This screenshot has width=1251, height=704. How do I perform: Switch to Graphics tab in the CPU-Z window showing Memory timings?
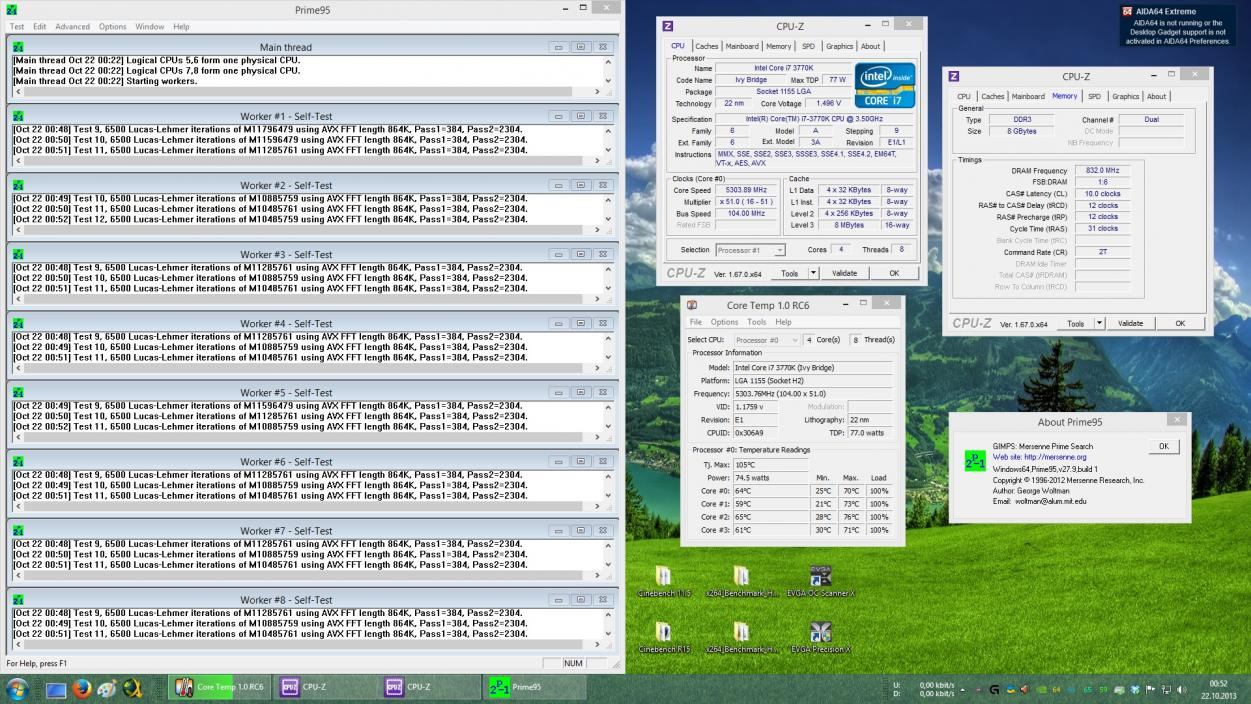pyautogui.click(x=1126, y=96)
